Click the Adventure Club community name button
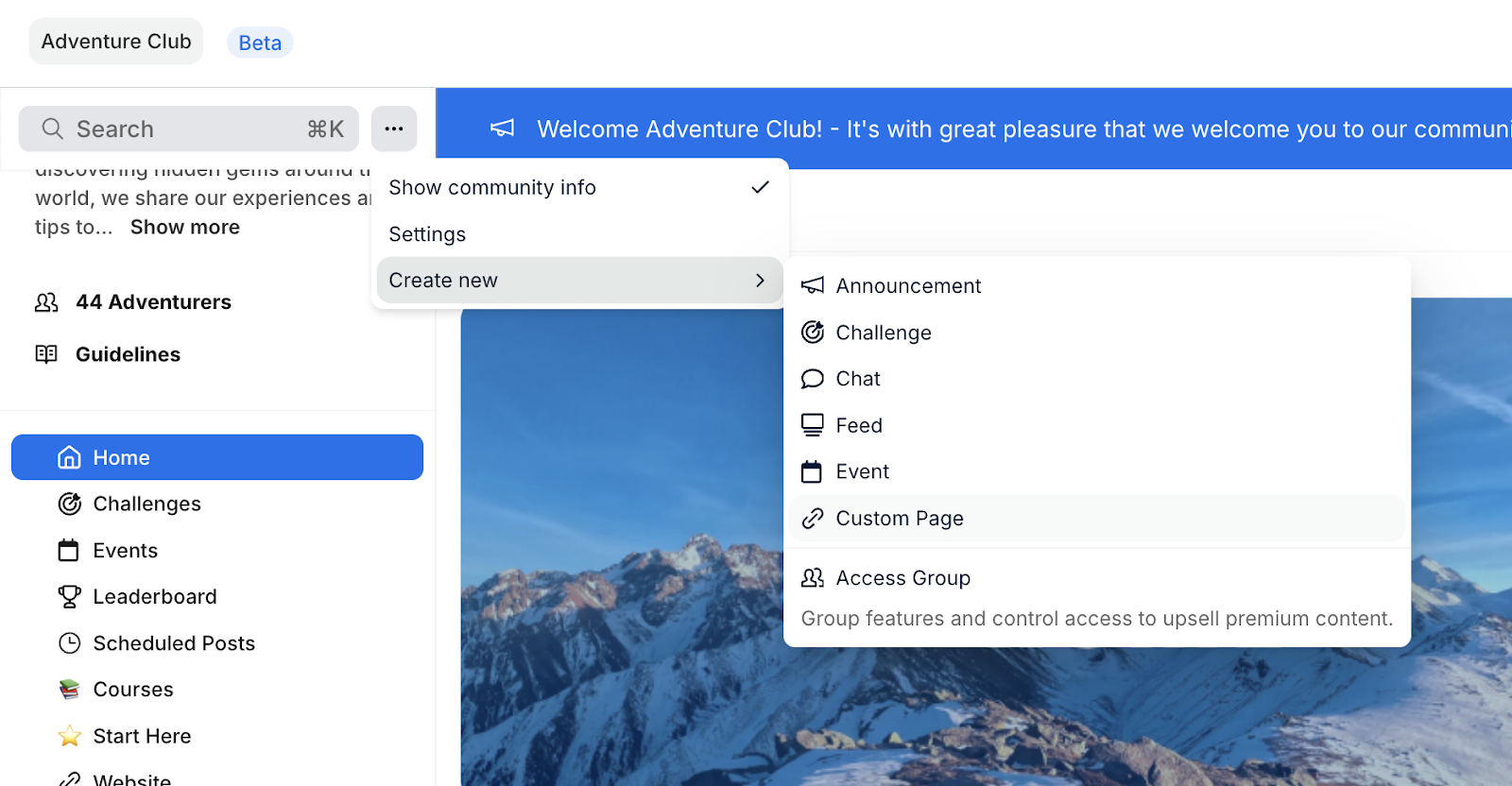The width and height of the screenshot is (1512, 786). pos(116,42)
